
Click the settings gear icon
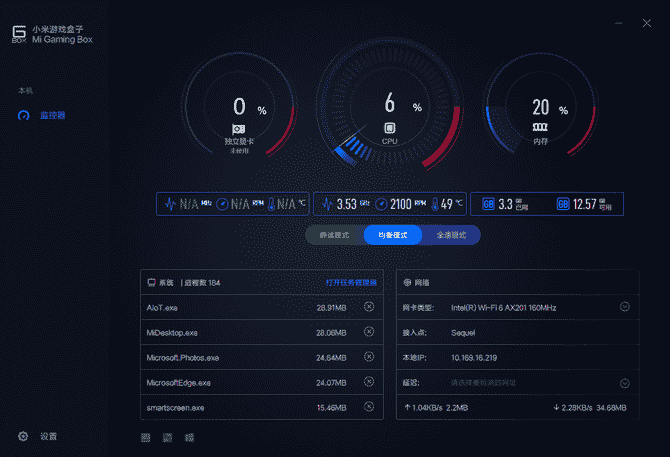click(23, 436)
